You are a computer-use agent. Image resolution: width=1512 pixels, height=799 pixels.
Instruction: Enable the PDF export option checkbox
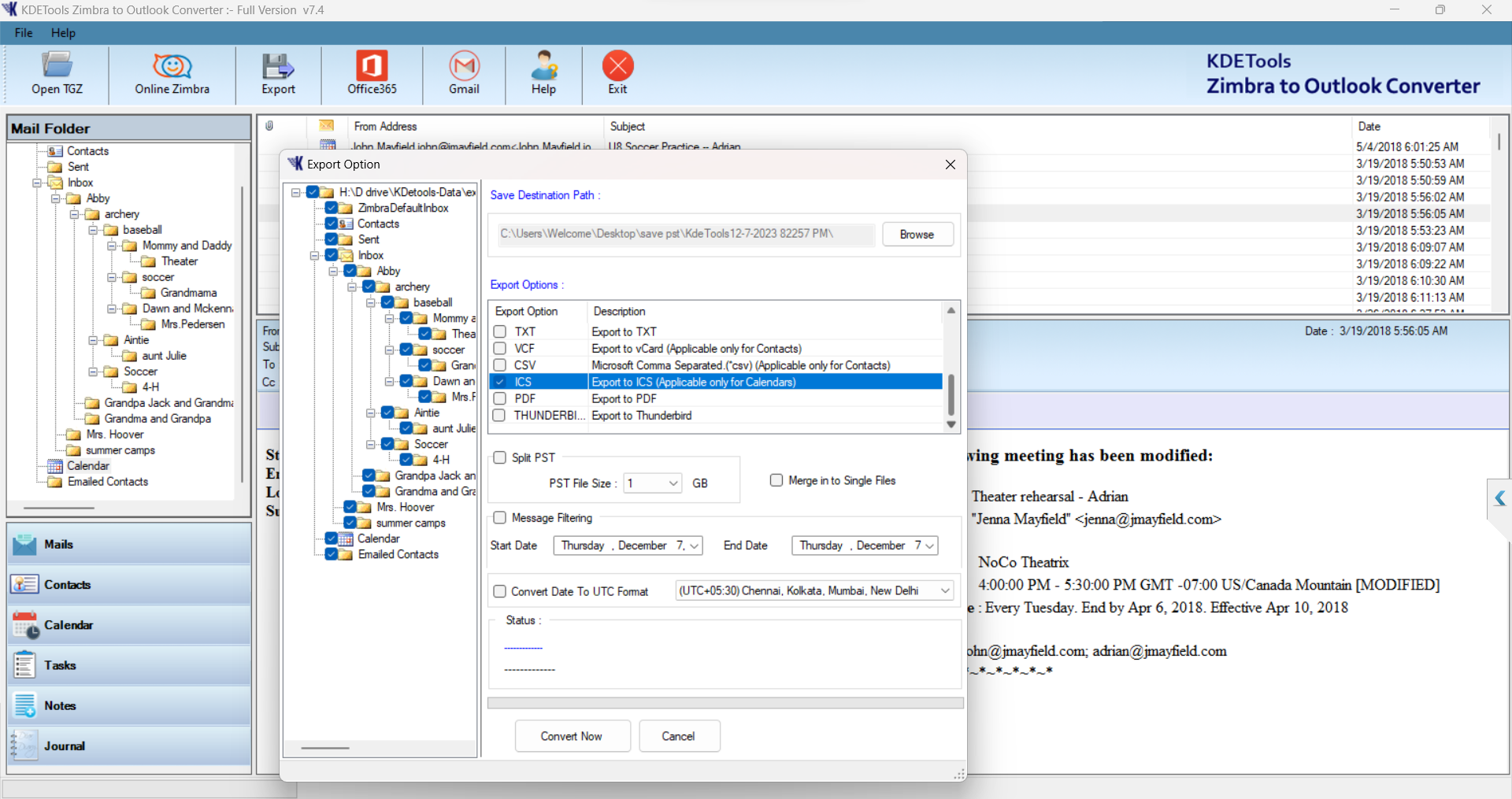499,398
